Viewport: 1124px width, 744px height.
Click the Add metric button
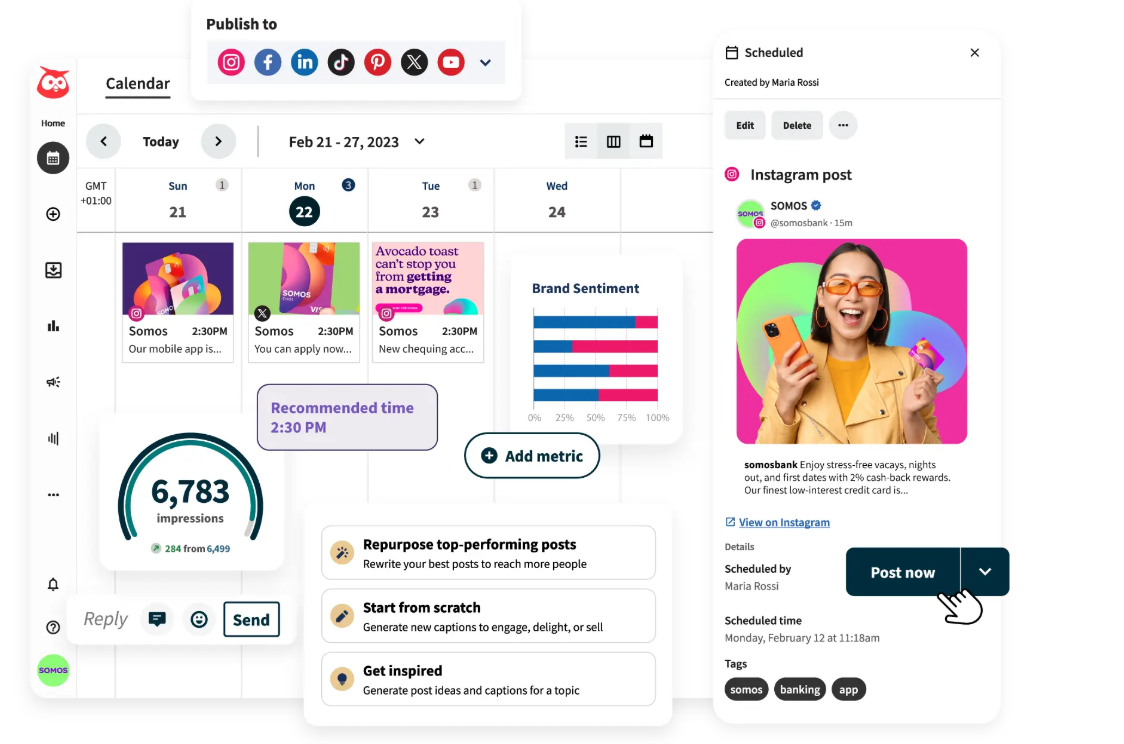(532, 456)
